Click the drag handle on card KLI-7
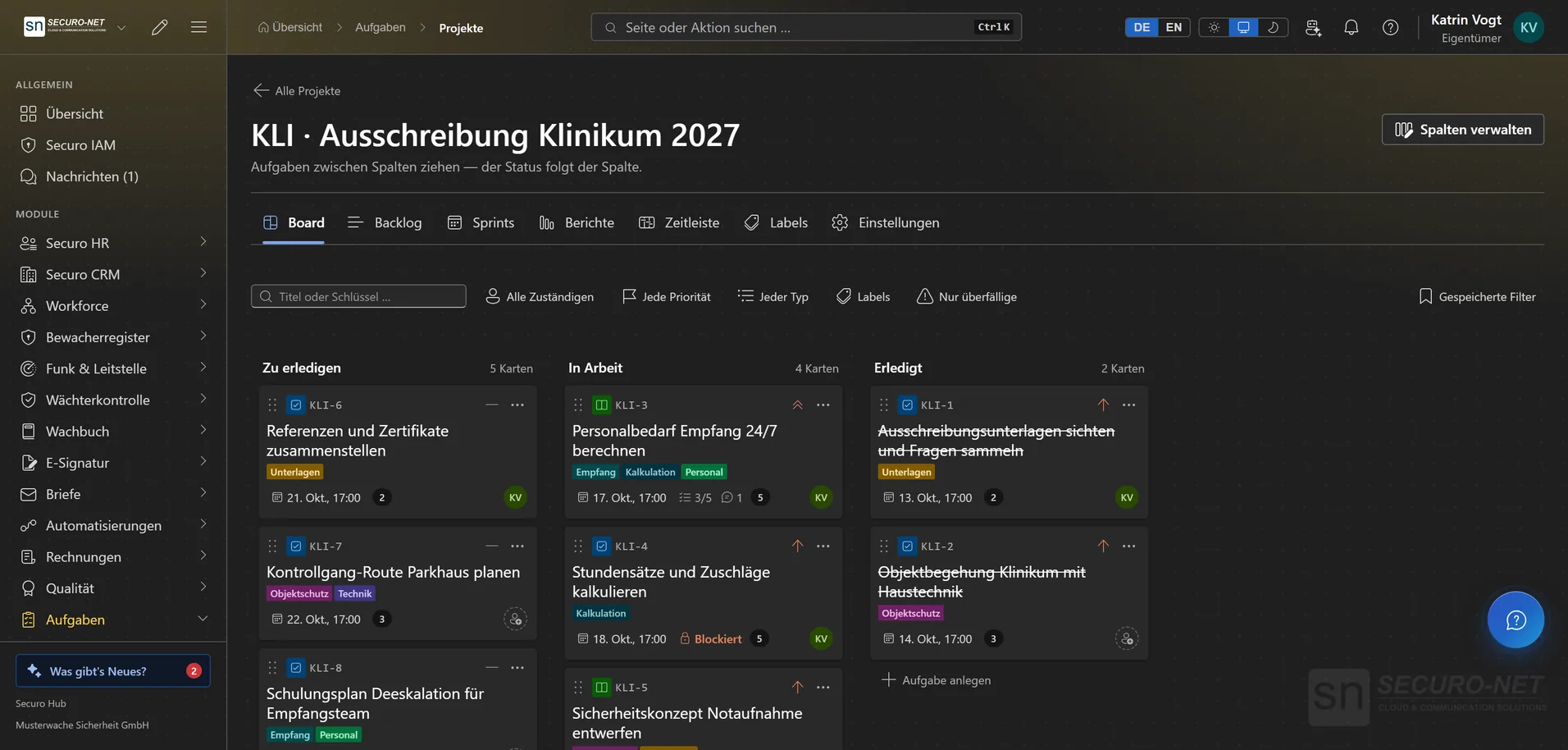Image resolution: width=1568 pixels, height=750 pixels. (273, 546)
